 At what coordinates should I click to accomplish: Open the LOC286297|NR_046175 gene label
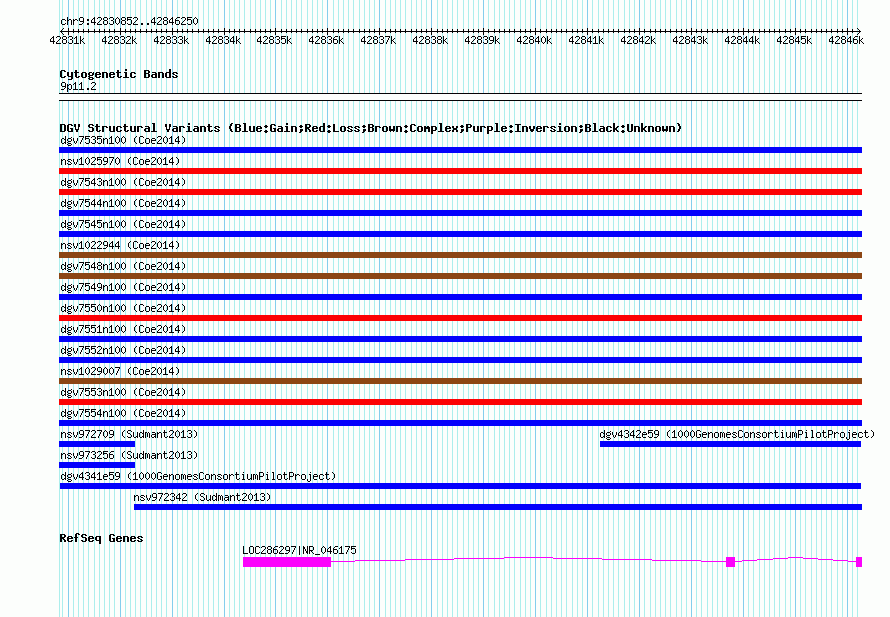point(299,550)
